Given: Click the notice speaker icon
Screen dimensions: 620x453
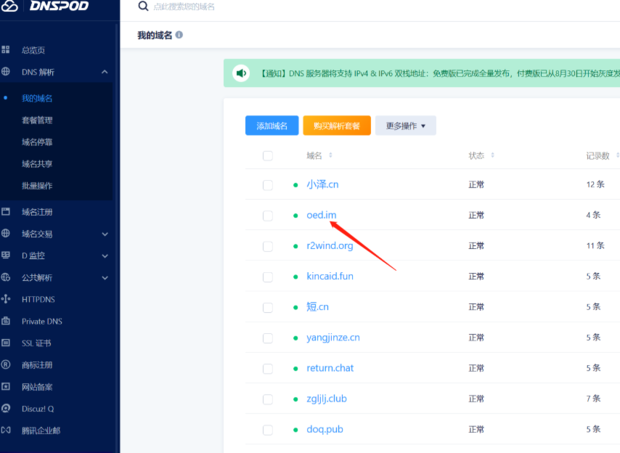Looking at the screenshot, I should 241,73.
